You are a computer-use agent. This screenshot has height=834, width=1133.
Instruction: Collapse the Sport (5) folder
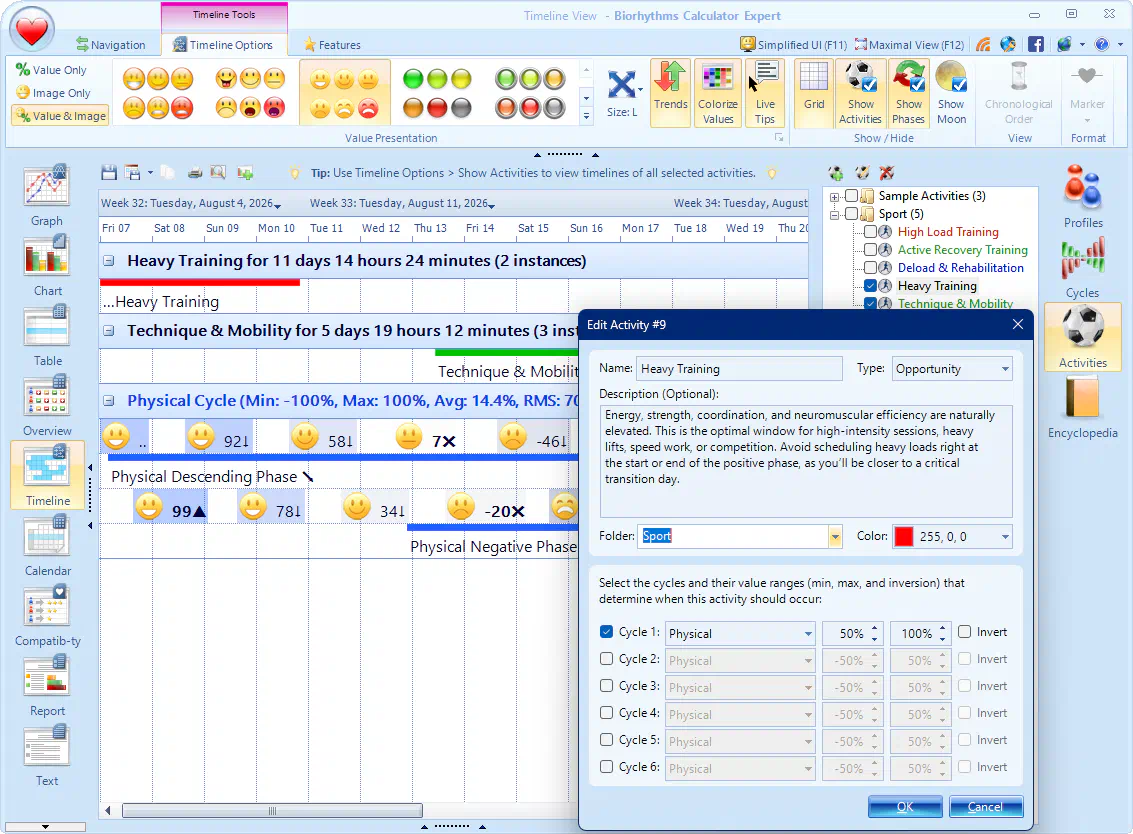(835, 215)
